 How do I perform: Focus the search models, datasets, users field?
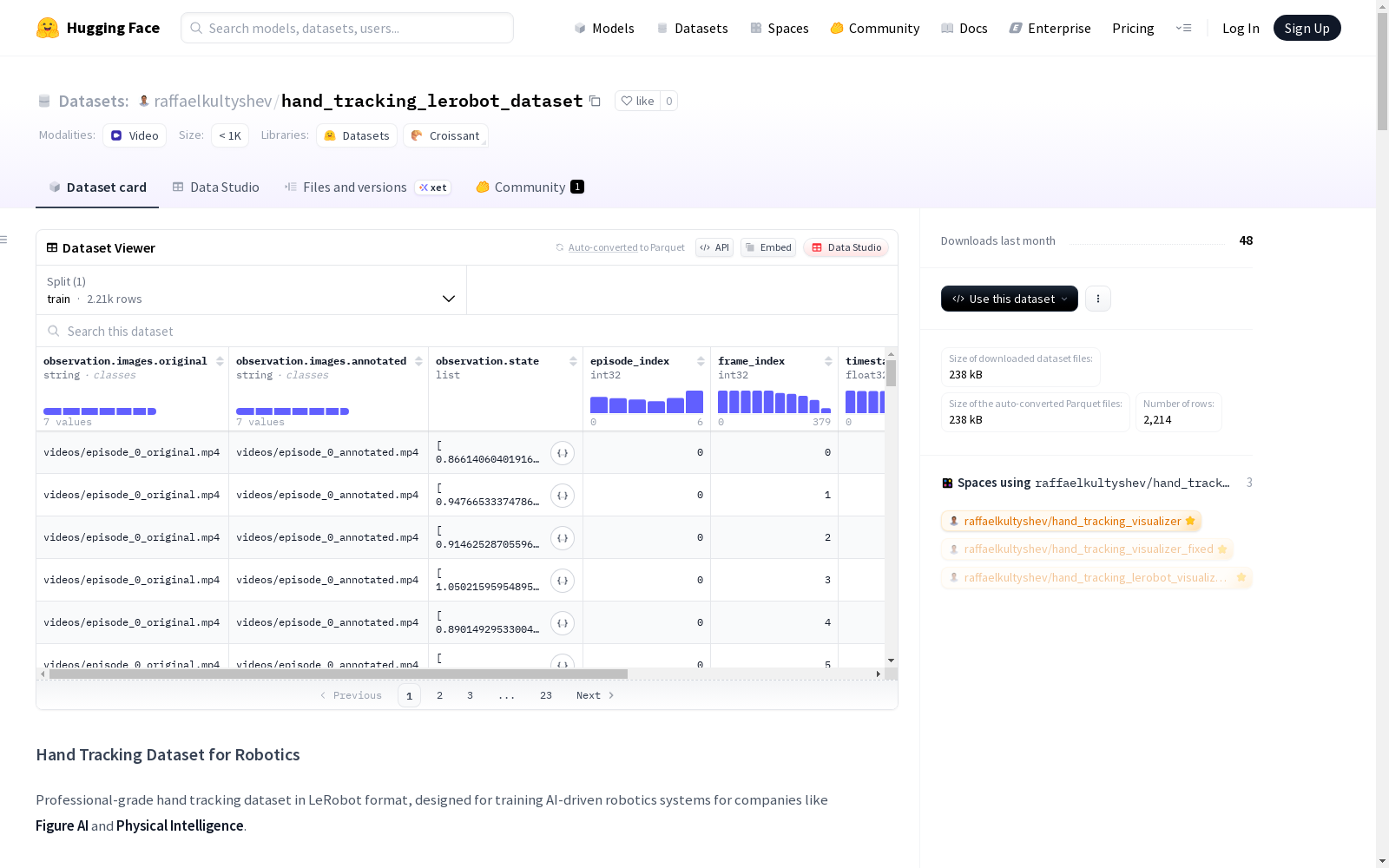coord(347,28)
